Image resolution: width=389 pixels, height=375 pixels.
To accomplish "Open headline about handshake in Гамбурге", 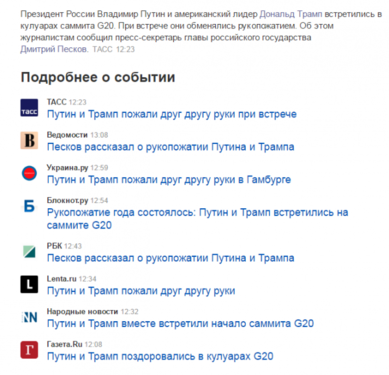I will point(169,180).
